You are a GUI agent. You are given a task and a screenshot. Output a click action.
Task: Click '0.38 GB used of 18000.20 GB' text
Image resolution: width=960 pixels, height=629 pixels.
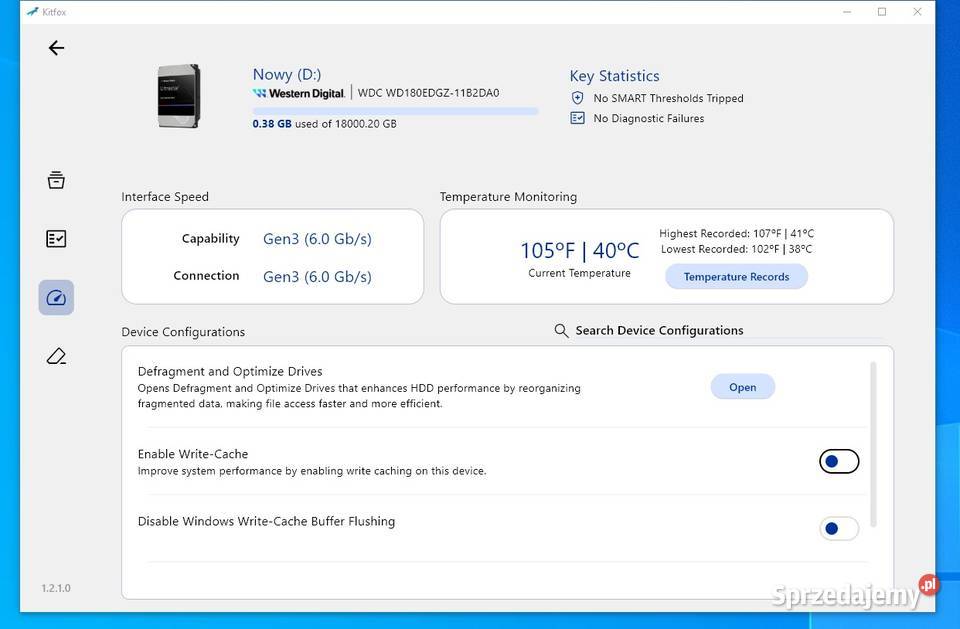[x=324, y=124]
